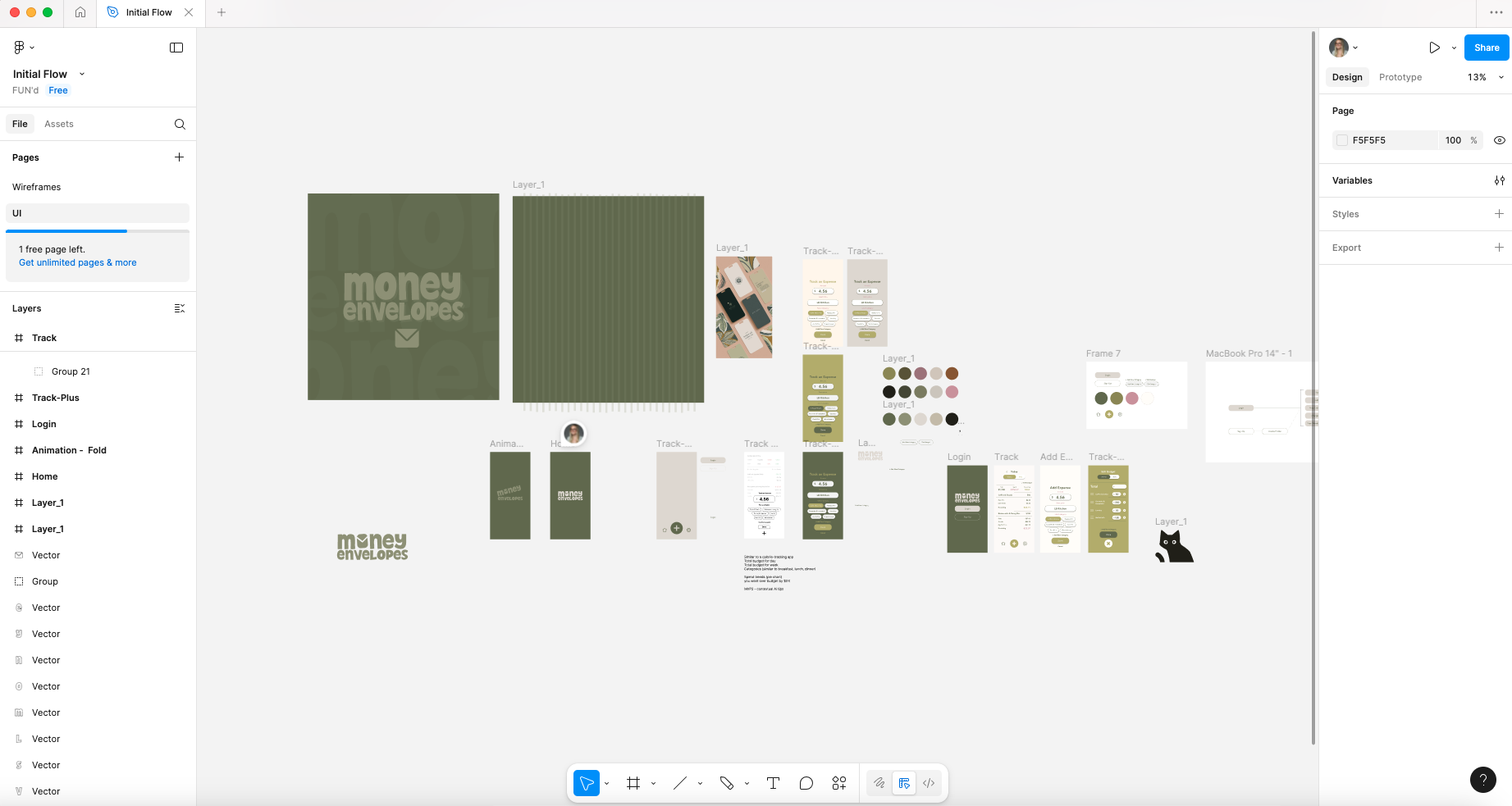Select the Frame 7 label on canvas

coord(1103,353)
